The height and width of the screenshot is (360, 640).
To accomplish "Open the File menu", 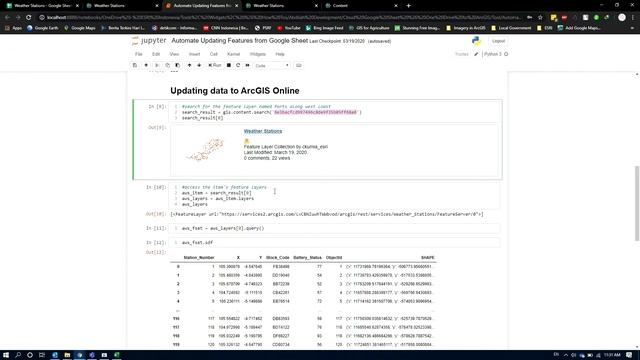I will 139,54.
